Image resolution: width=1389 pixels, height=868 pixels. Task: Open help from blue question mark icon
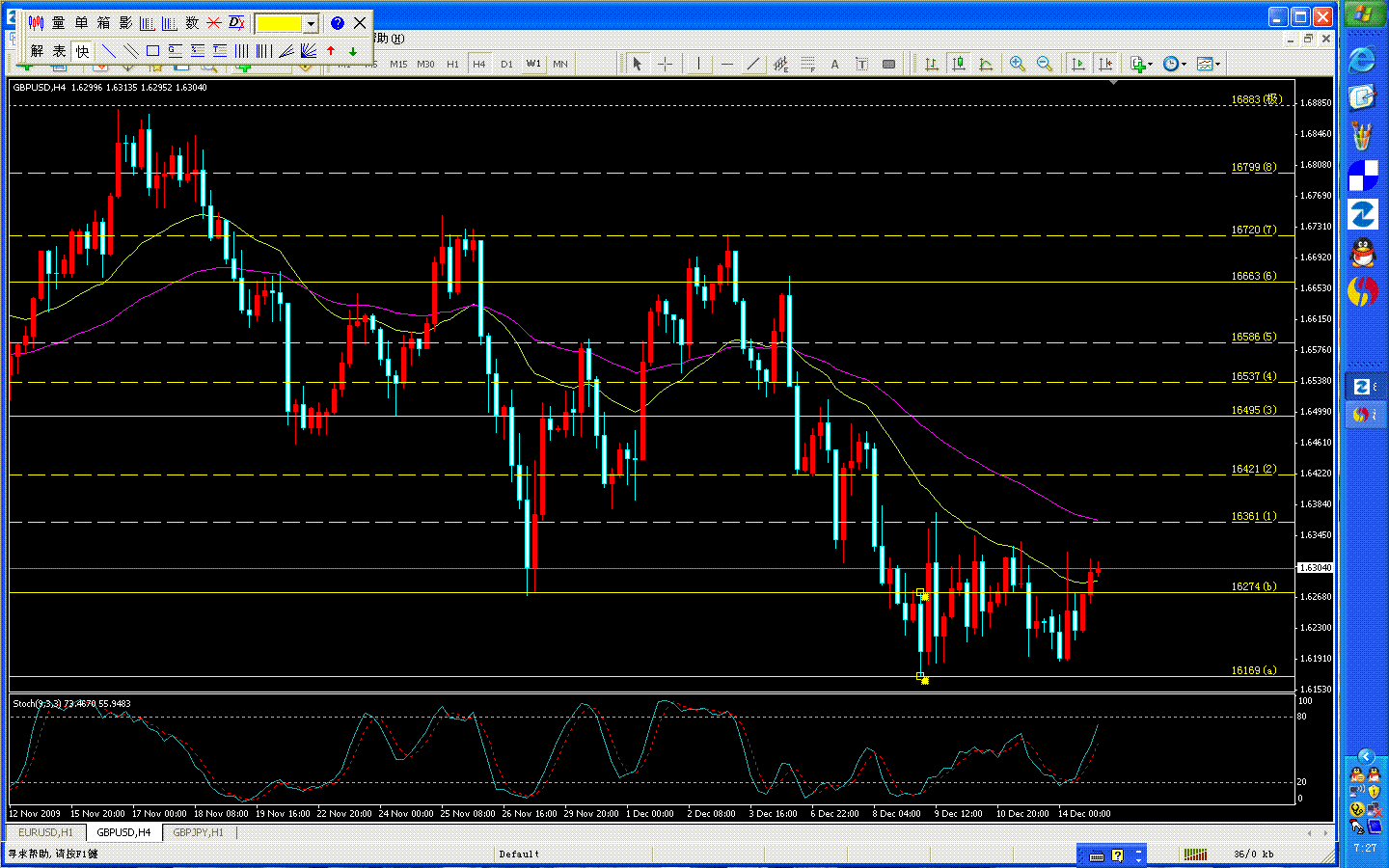tap(338, 23)
